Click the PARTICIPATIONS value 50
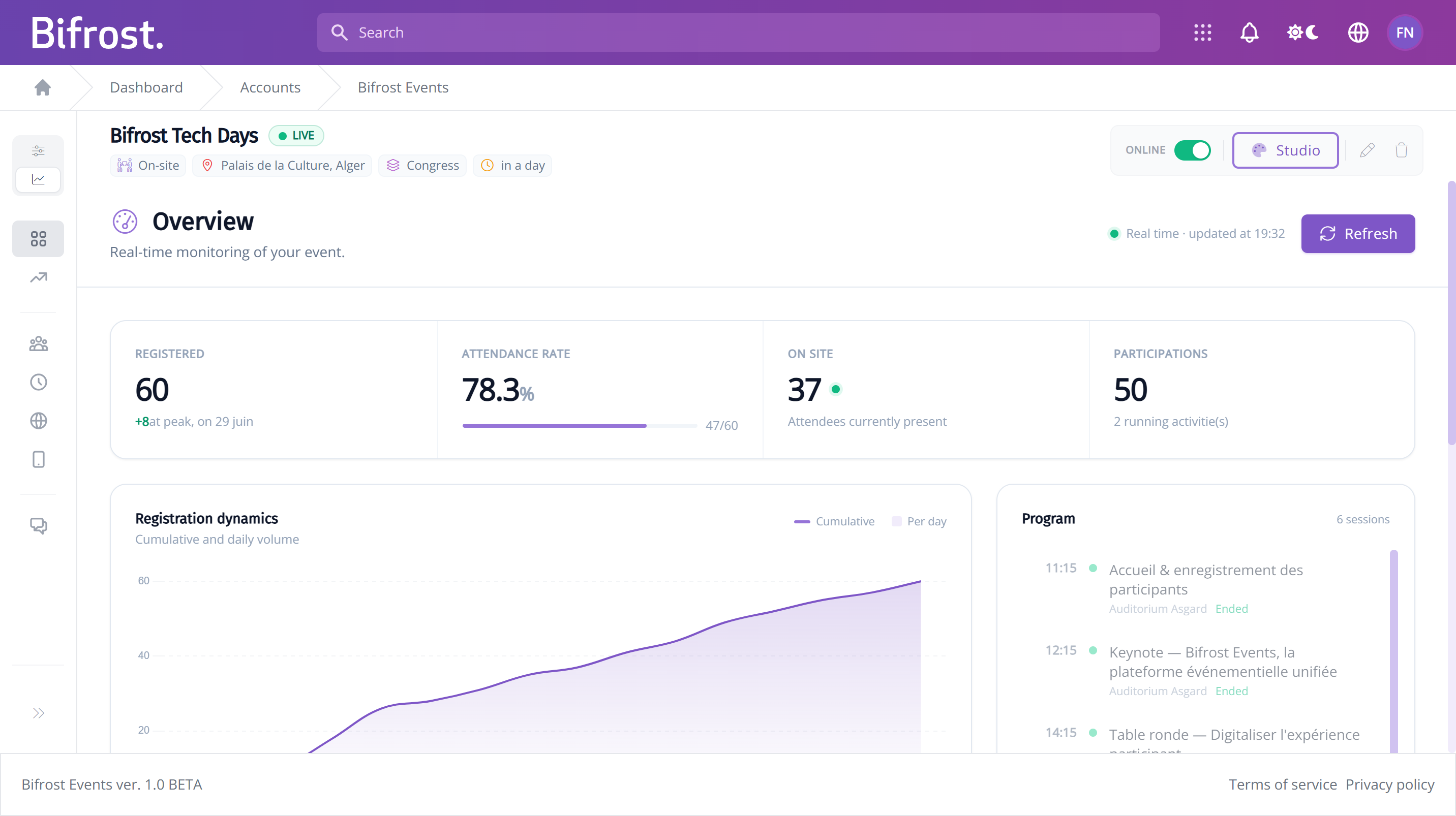This screenshot has width=1456, height=816. click(x=1131, y=390)
